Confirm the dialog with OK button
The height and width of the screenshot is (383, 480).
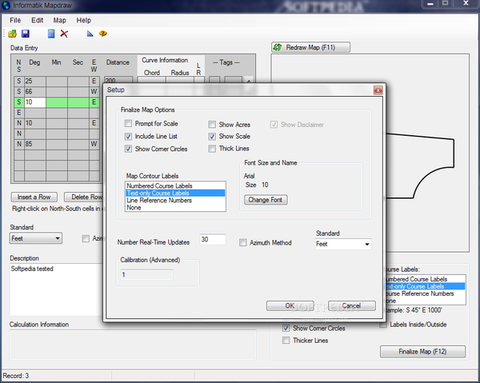(290, 306)
